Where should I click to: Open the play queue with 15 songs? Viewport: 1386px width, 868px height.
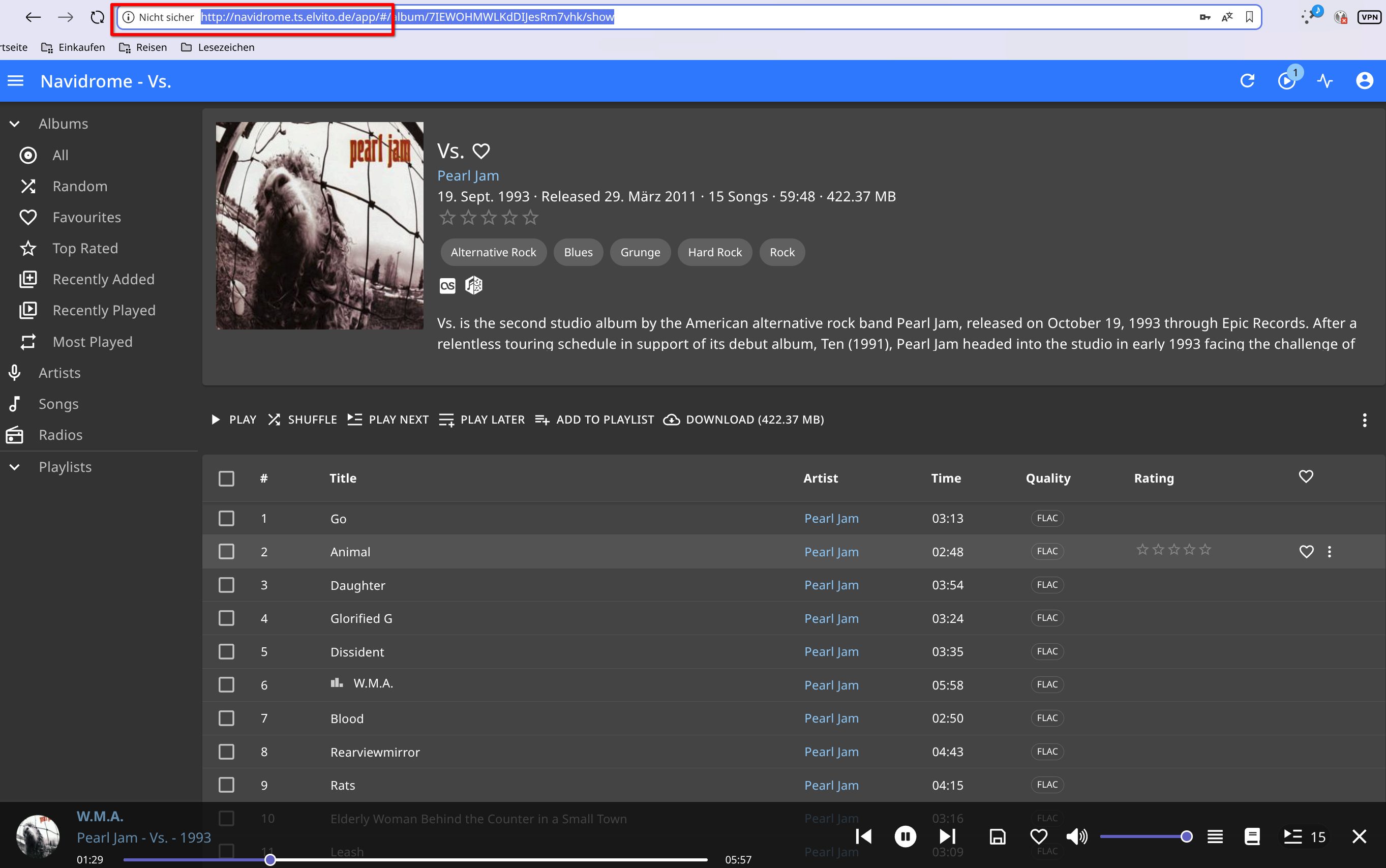pos(1305,836)
